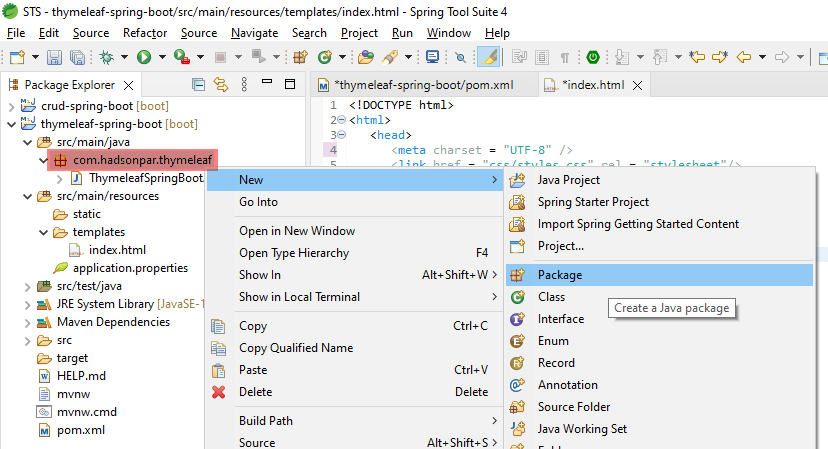
Task: Click the New Java Class toolbar icon
Action: pos(324,57)
